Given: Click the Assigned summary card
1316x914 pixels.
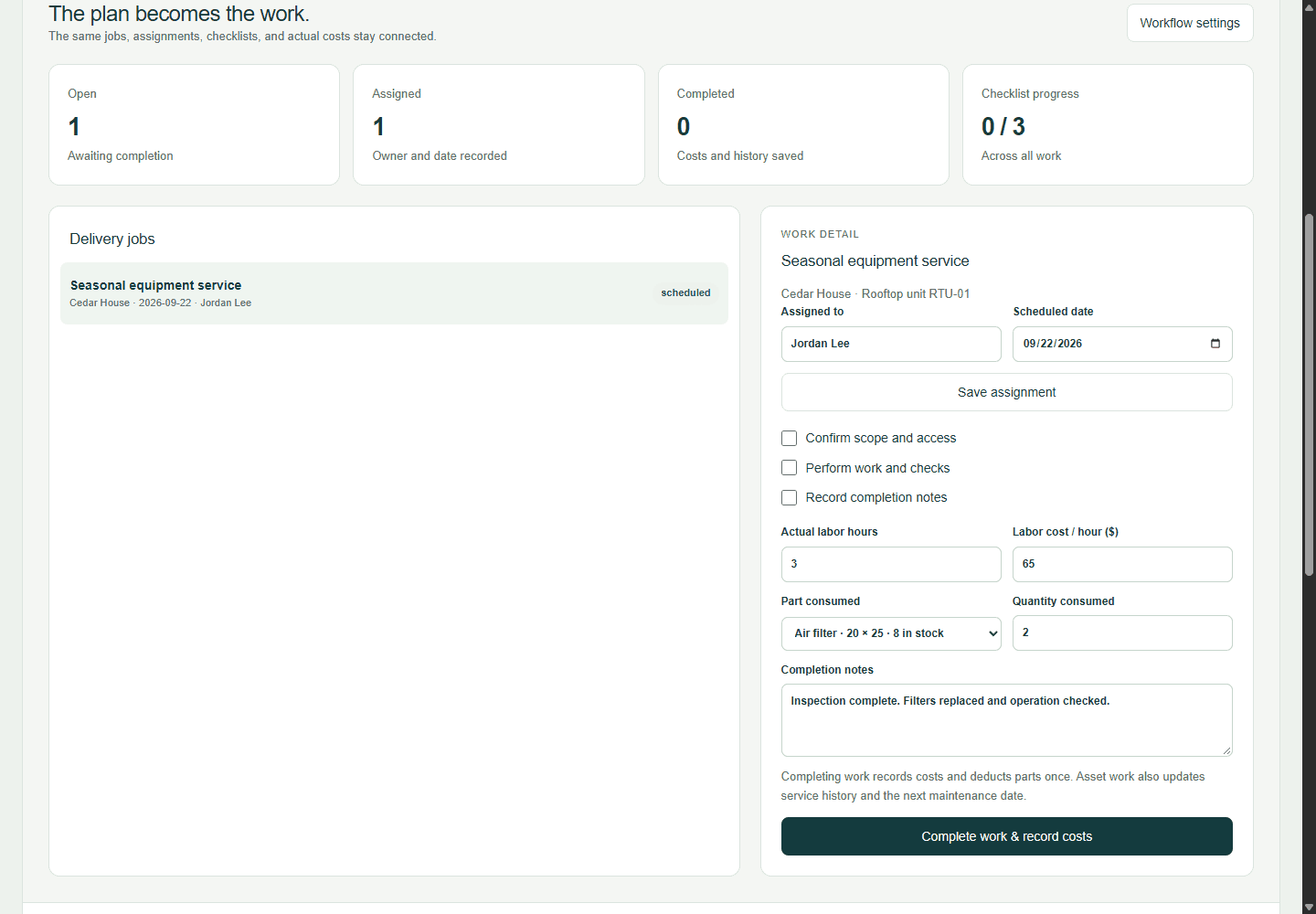Looking at the screenshot, I should 499,124.
